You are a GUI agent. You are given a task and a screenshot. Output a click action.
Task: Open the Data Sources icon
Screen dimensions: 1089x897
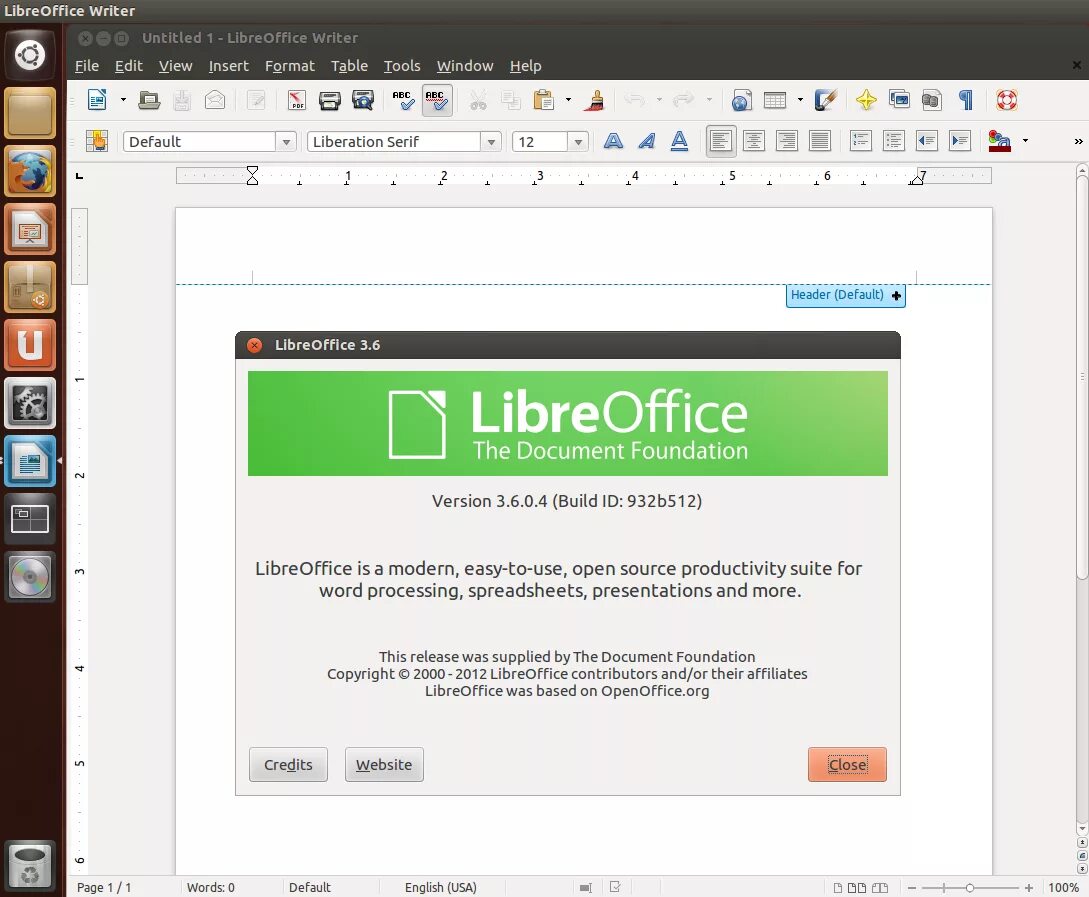click(931, 100)
